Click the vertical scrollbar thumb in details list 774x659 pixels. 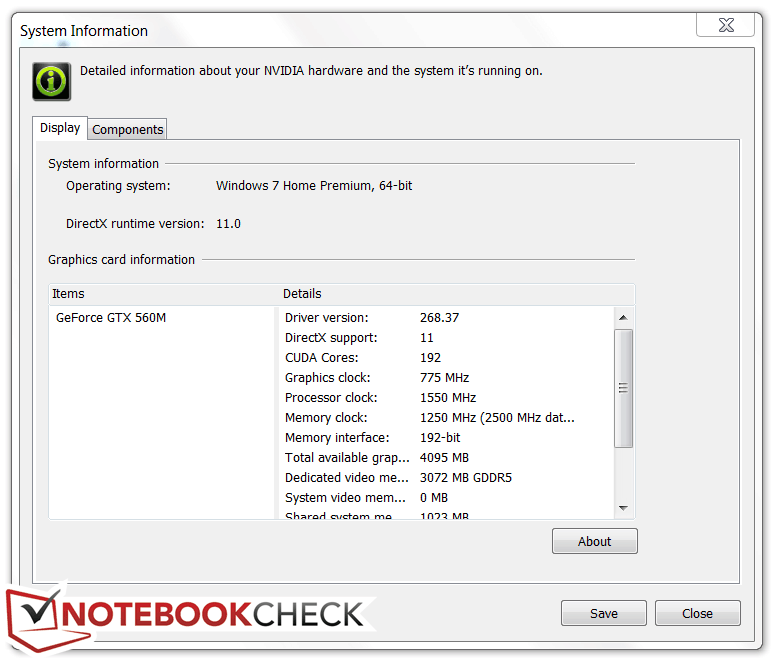pyautogui.click(x=623, y=388)
